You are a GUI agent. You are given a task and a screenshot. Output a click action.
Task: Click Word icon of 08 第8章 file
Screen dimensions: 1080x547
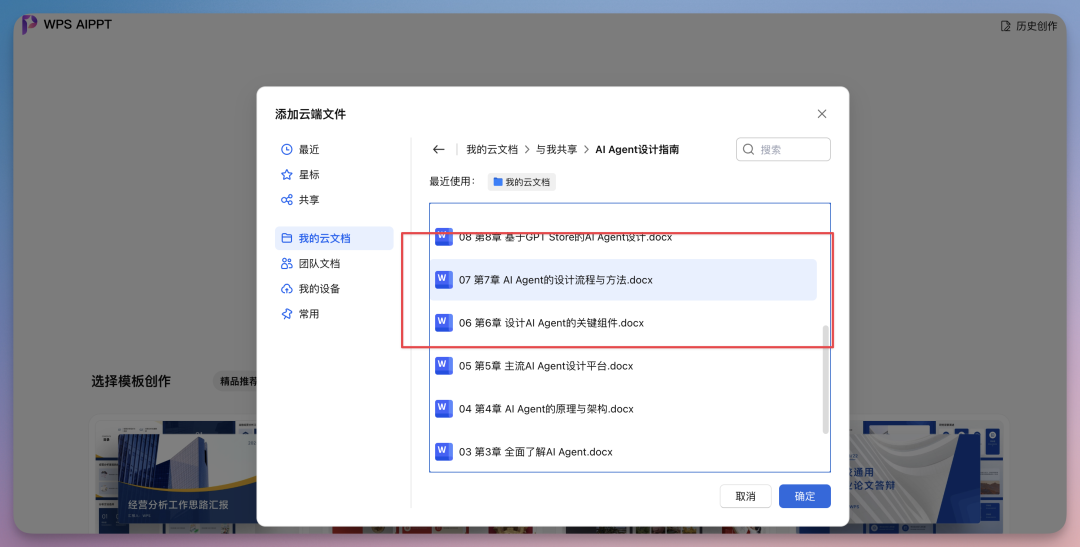pos(444,236)
